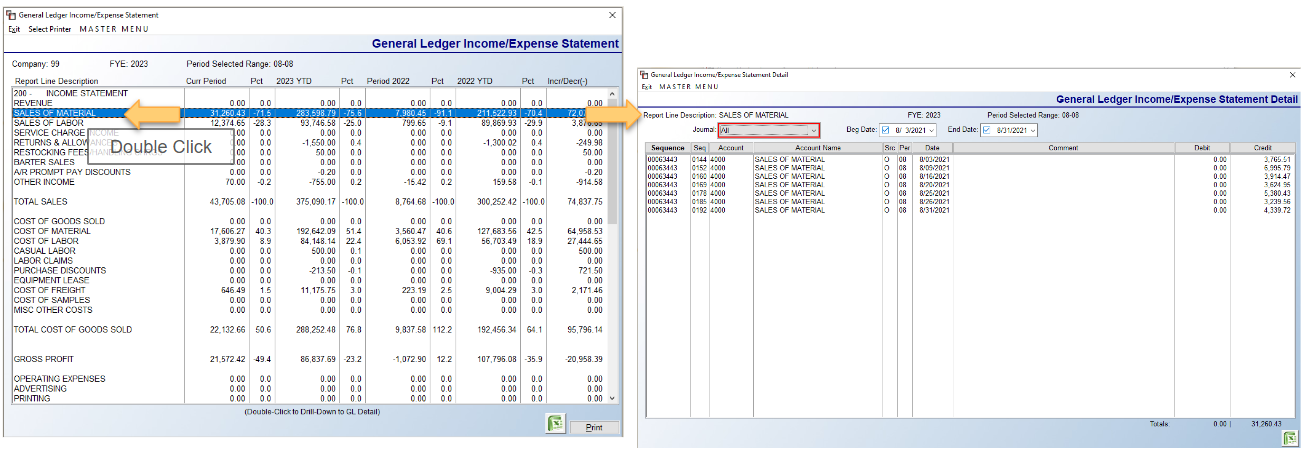Screen dimensions: 1304x453
Task: Click Exit menu in Statement Detail window
Action: pos(646,86)
